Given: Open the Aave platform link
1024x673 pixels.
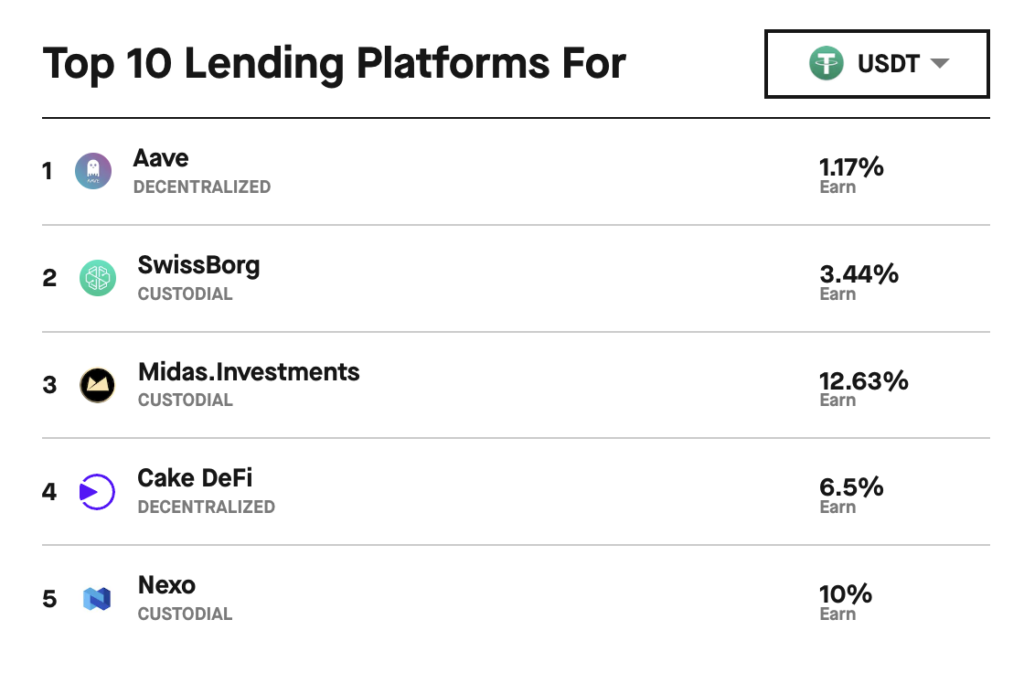Looking at the screenshot, I should (x=161, y=158).
